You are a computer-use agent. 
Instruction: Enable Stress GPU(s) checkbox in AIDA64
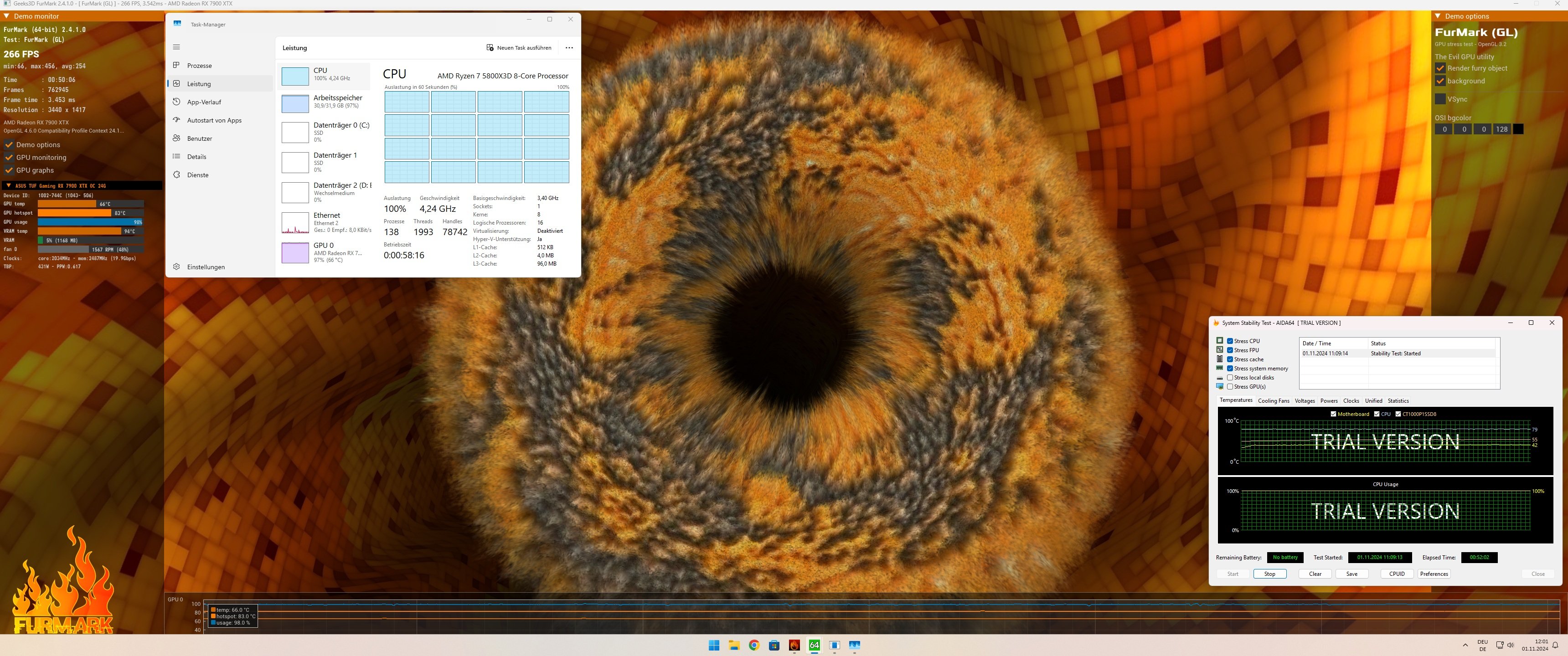pyautogui.click(x=1230, y=386)
